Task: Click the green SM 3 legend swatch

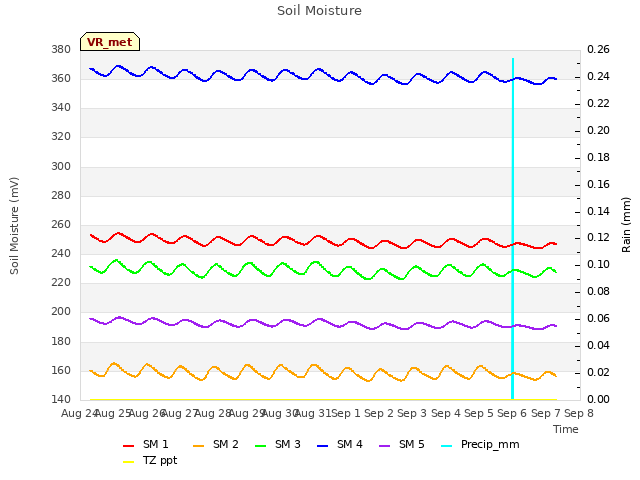Action: 260,446
